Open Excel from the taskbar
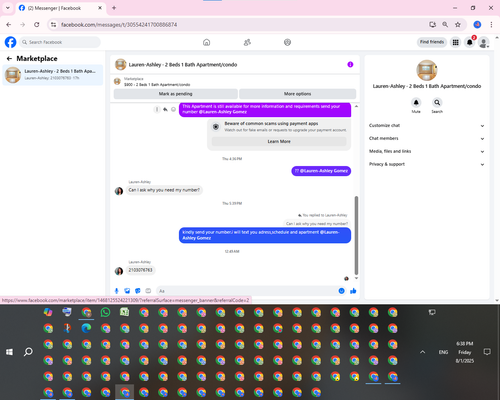 point(125,312)
